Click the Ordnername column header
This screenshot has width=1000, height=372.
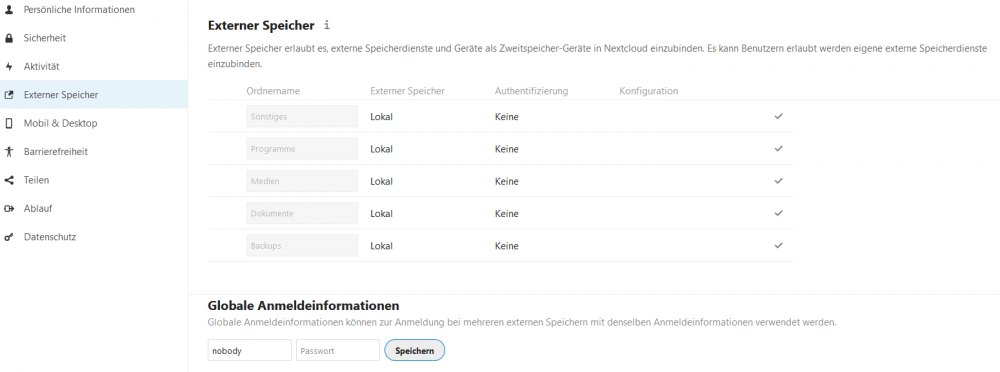coord(273,91)
